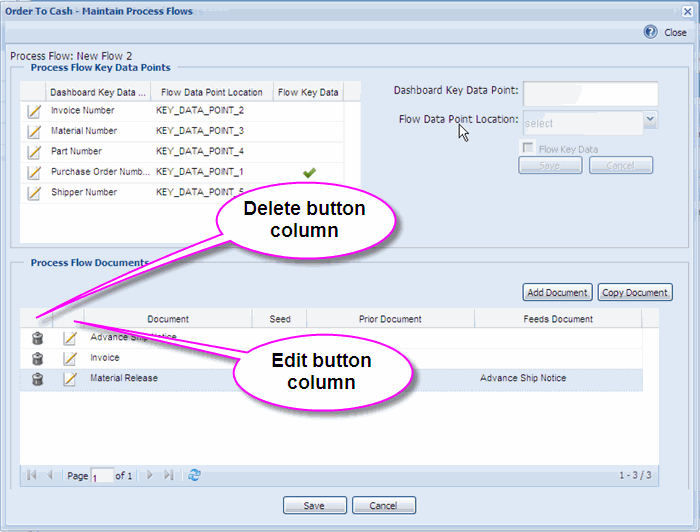This screenshot has width=700, height=532.
Task: Select the Purchase Order Numb... row text
Action: [100, 172]
